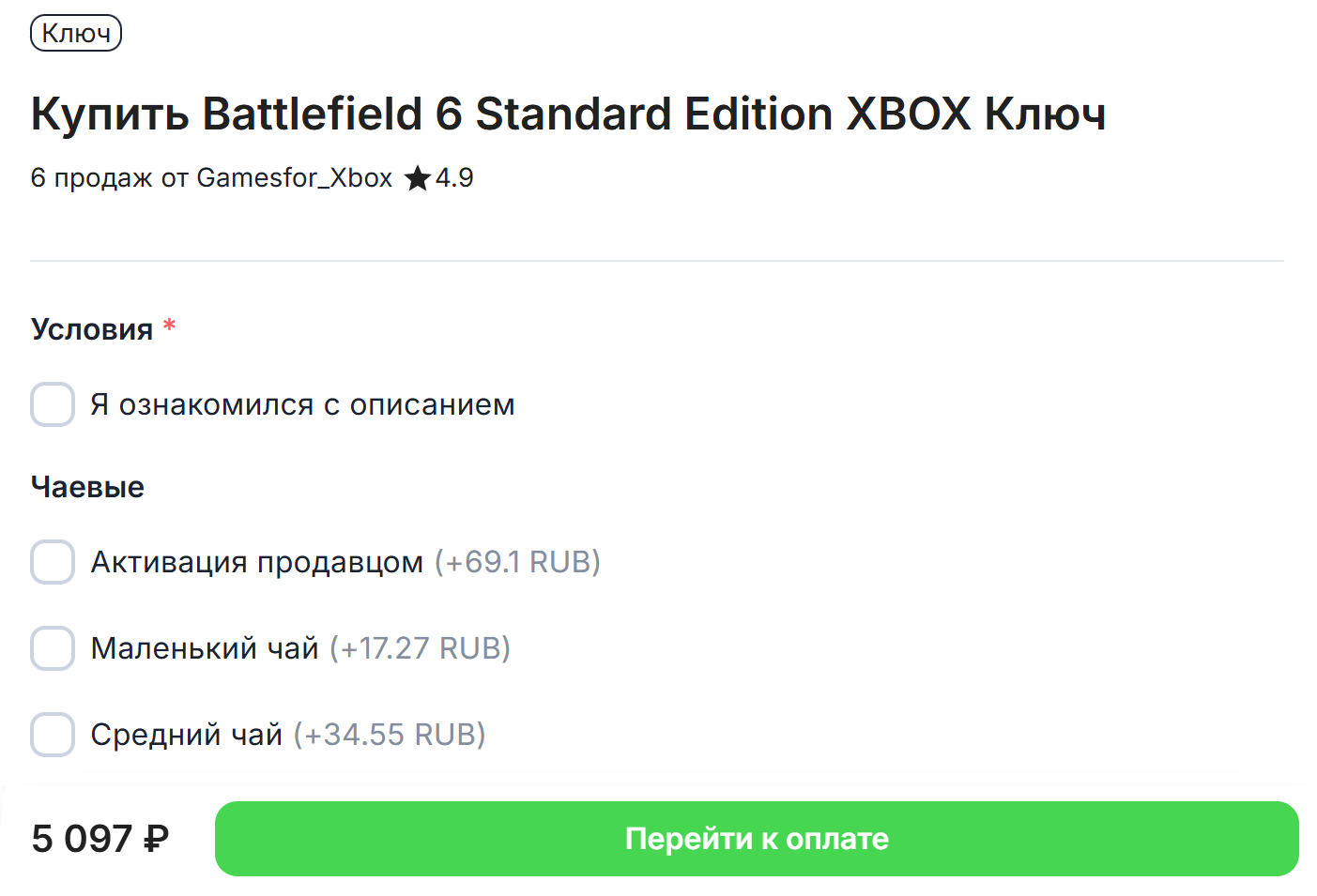
Task: Click the required-field asterisk next to Условия
Action: 169,324
